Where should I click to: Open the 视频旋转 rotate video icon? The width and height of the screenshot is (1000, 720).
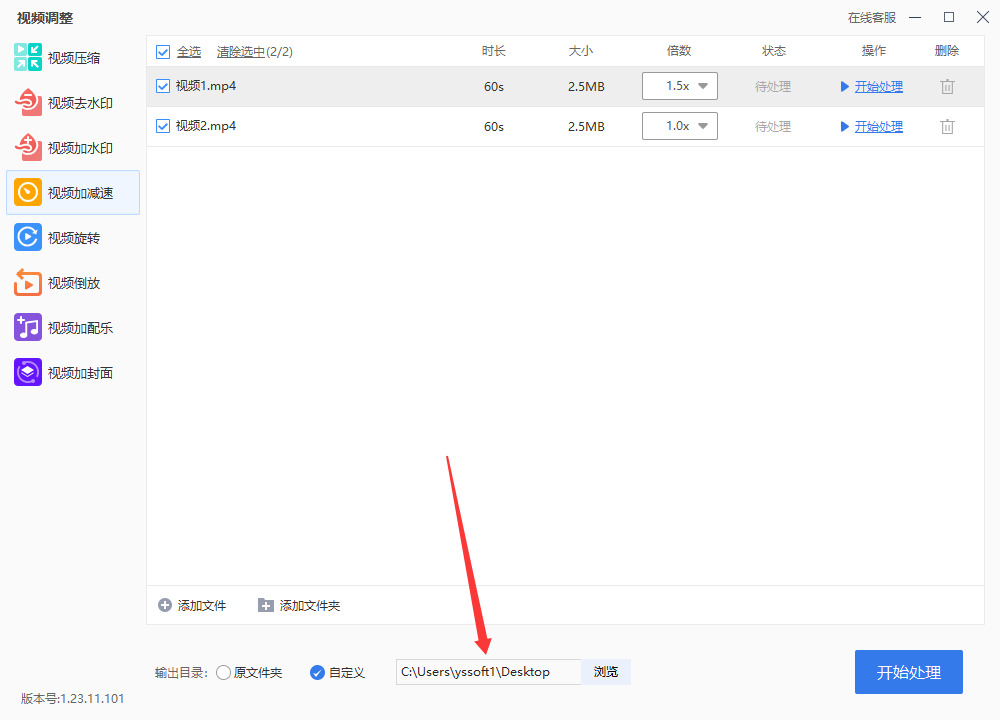(x=28, y=237)
